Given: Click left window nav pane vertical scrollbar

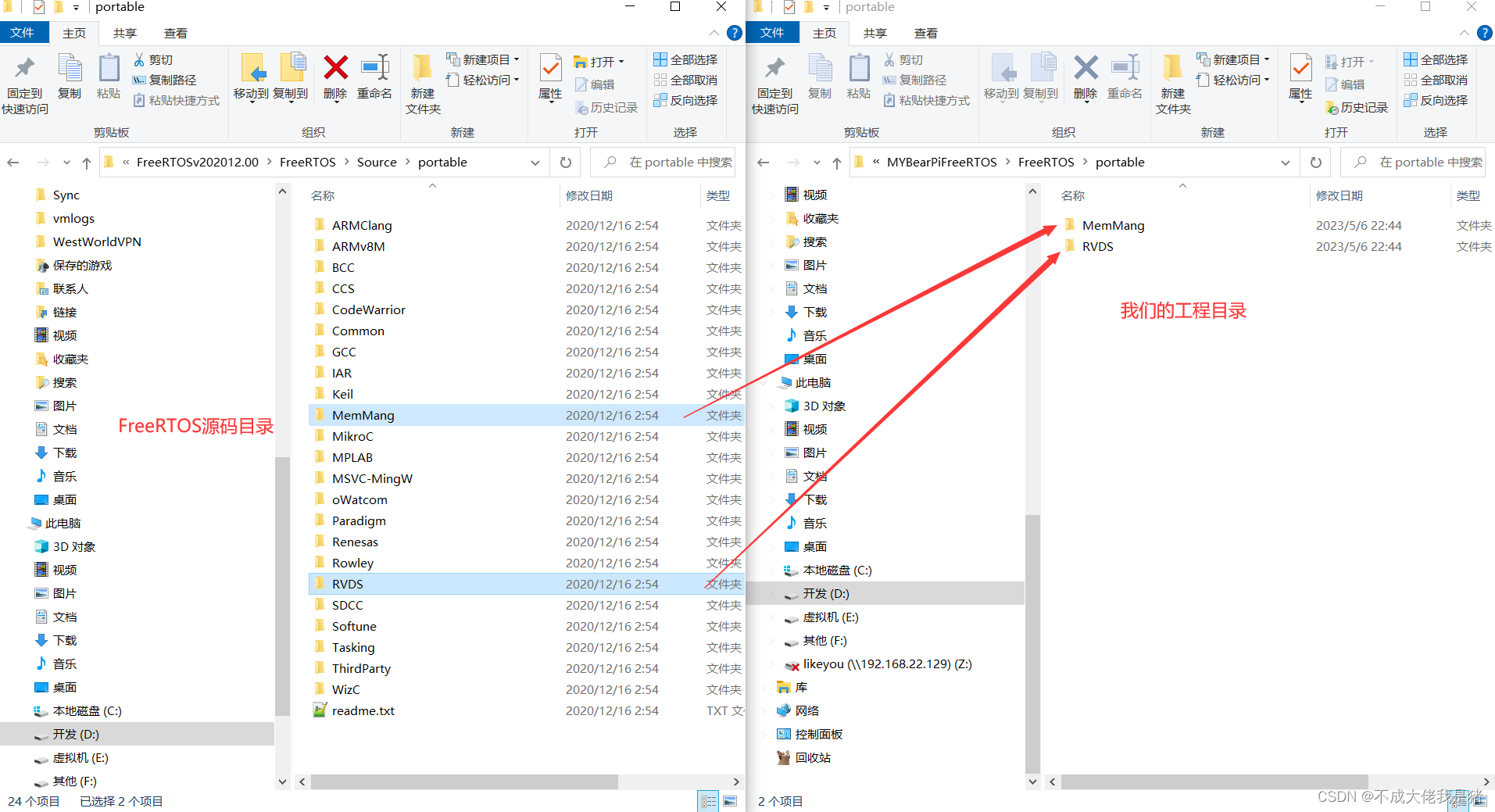Looking at the screenshot, I should [x=282, y=586].
